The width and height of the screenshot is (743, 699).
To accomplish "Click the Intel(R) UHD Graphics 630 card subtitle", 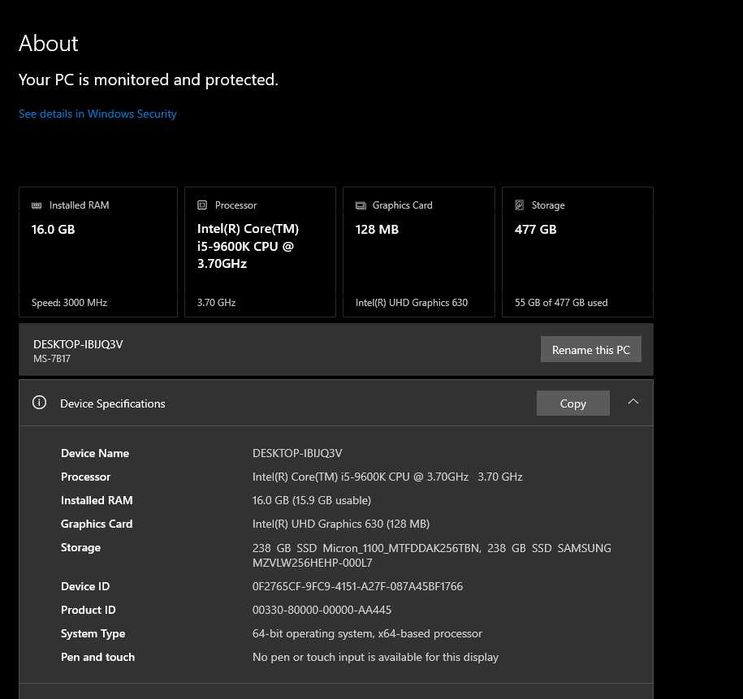I will click(411, 302).
